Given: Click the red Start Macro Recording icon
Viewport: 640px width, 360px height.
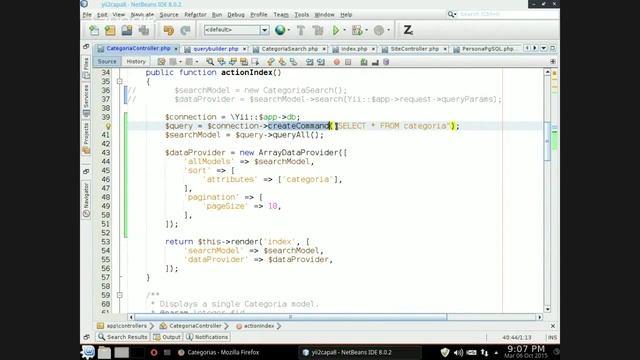Looking at the screenshot, I should tap(337, 62).
